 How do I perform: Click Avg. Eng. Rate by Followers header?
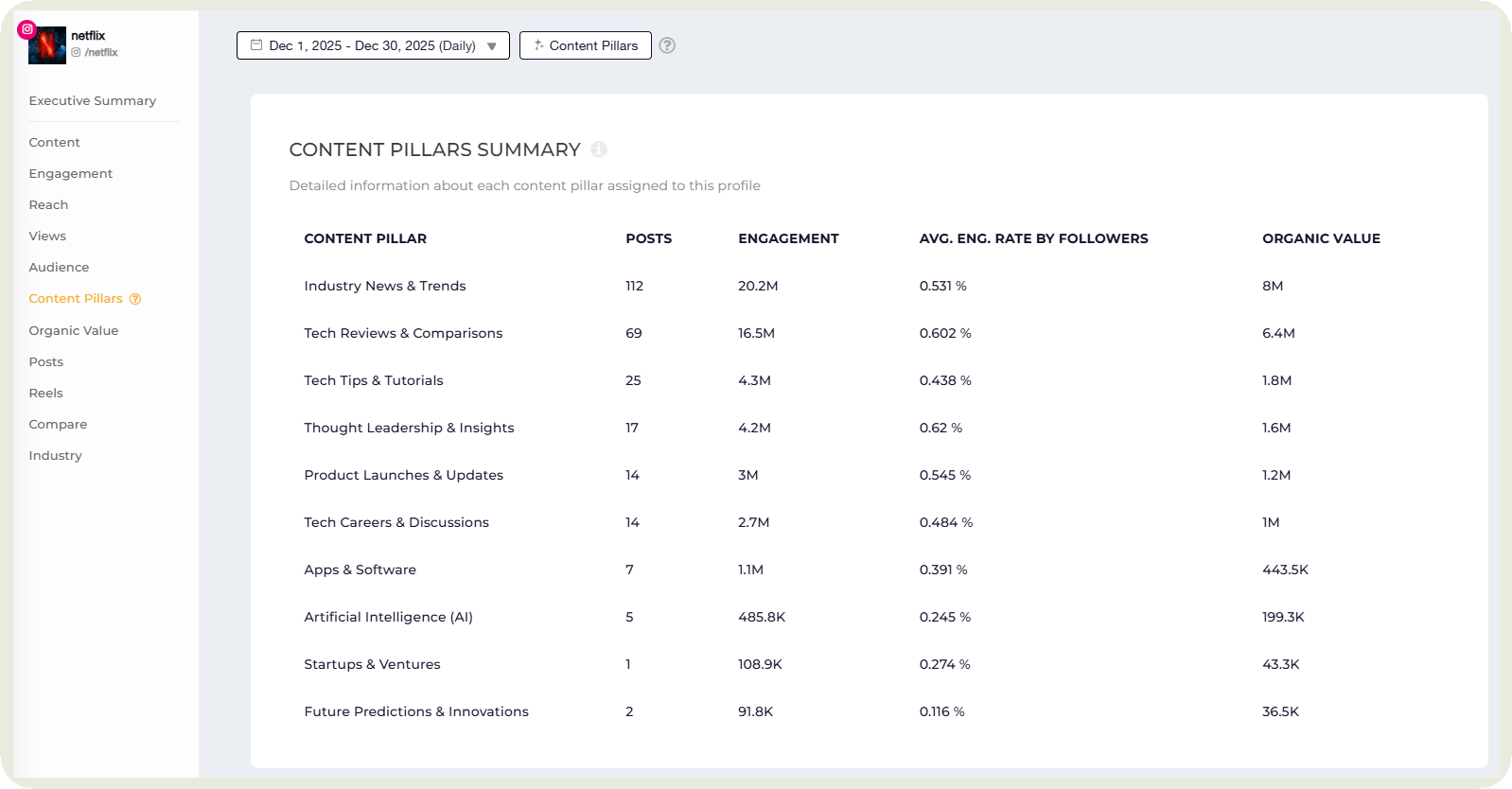[x=1034, y=238]
